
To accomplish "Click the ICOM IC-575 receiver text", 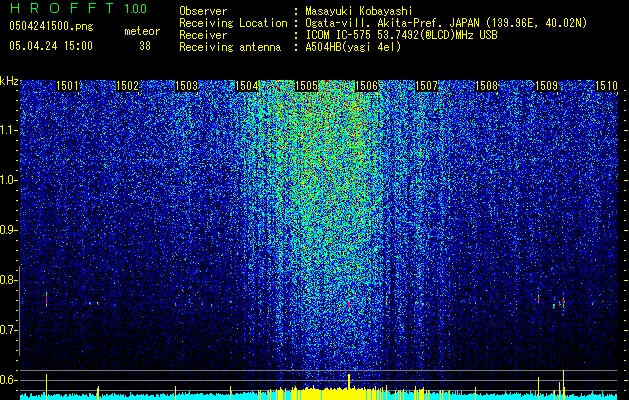I will [x=401, y=35].
